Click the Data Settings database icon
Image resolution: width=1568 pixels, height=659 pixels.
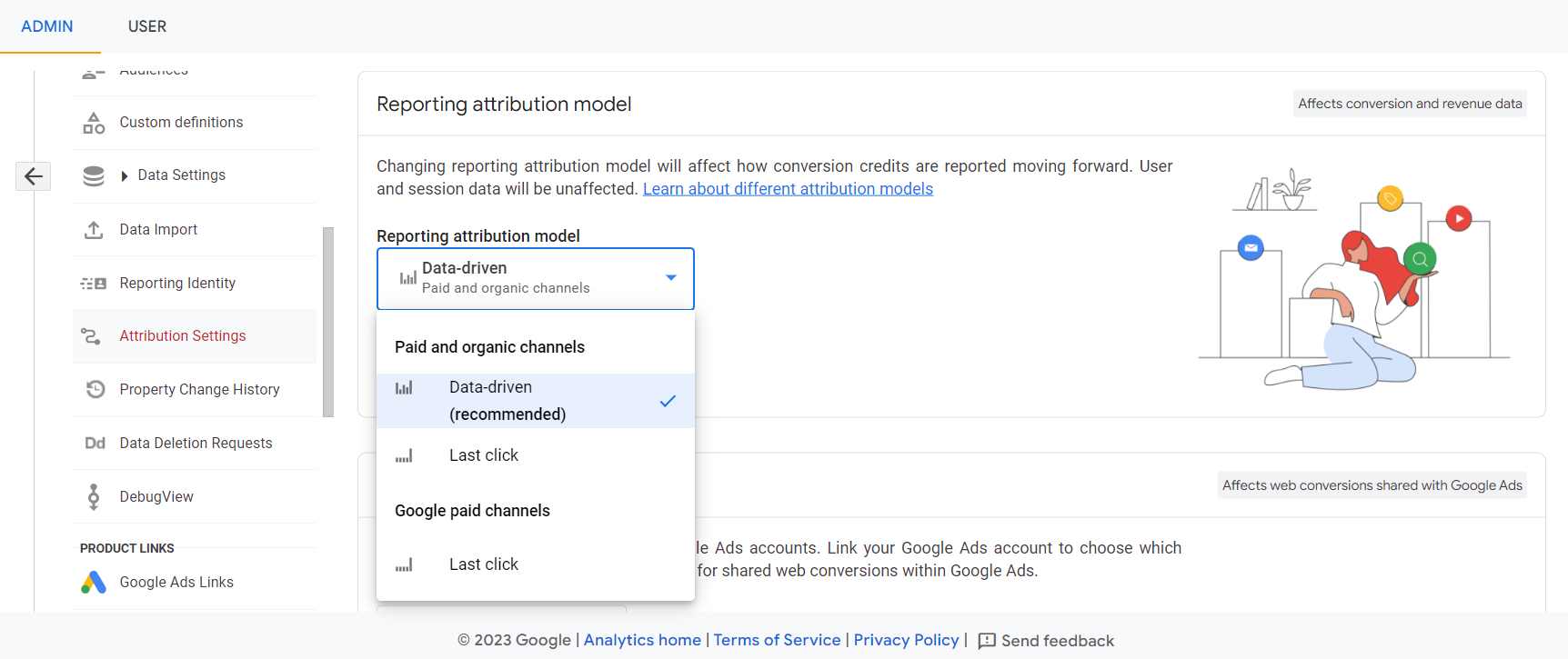pos(94,175)
